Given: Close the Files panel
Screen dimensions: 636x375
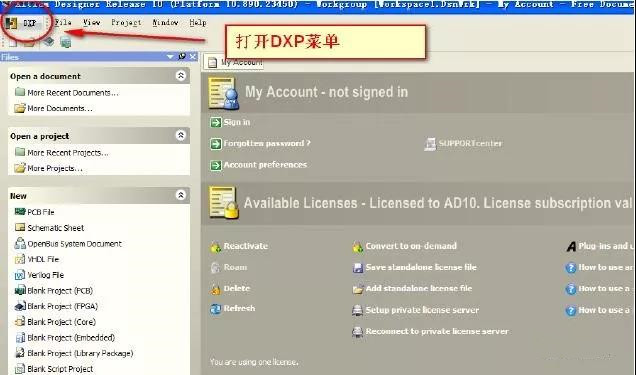Looking at the screenshot, I should (x=193, y=57).
